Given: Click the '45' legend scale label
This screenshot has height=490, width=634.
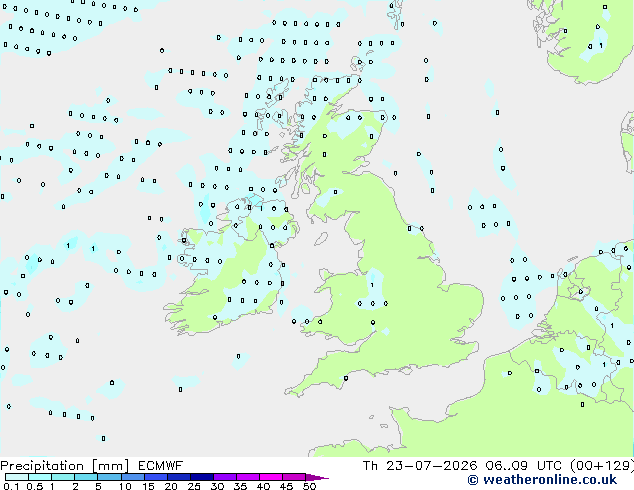Looking at the screenshot, I should click(x=286, y=486).
